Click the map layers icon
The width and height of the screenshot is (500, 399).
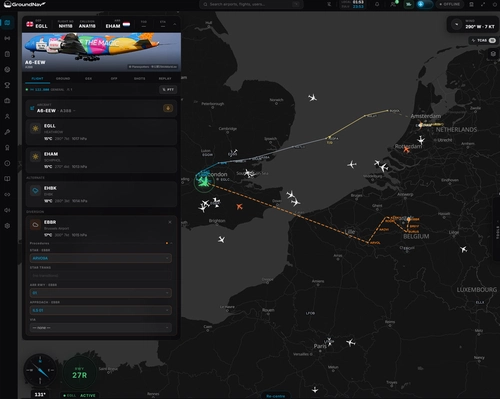coord(493,54)
